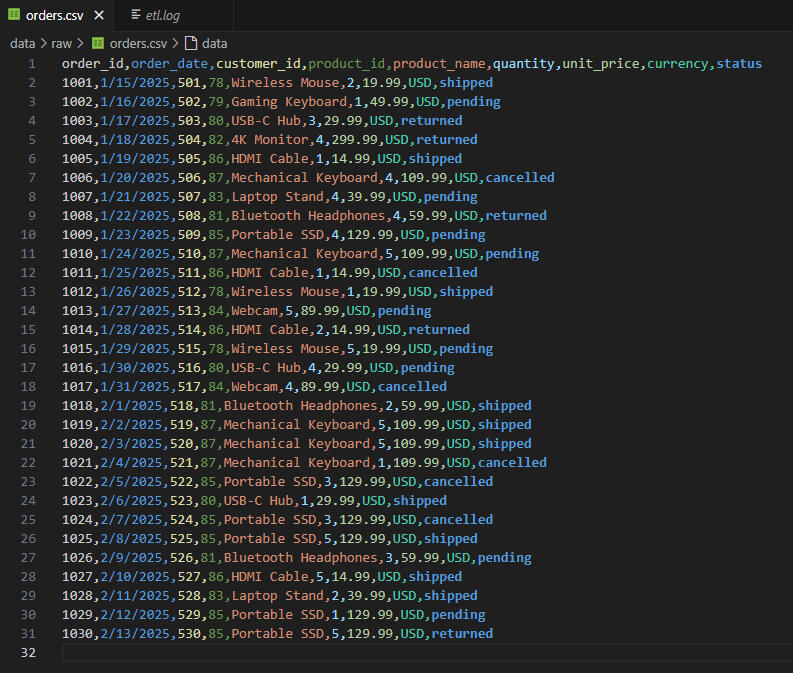Click the CSV icon in the breadcrumb
The image size is (793, 673).
click(x=98, y=43)
